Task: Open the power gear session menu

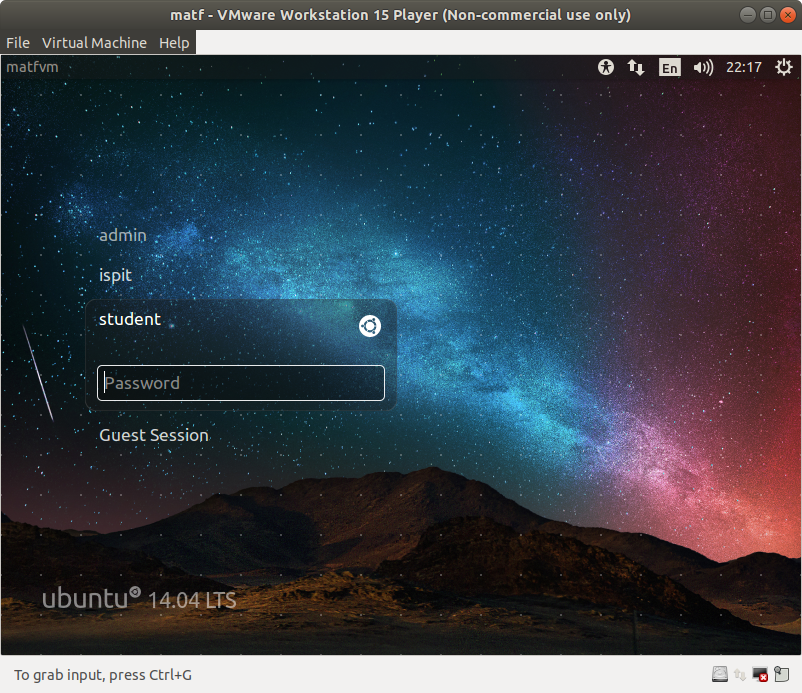Action: (x=784, y=67)
